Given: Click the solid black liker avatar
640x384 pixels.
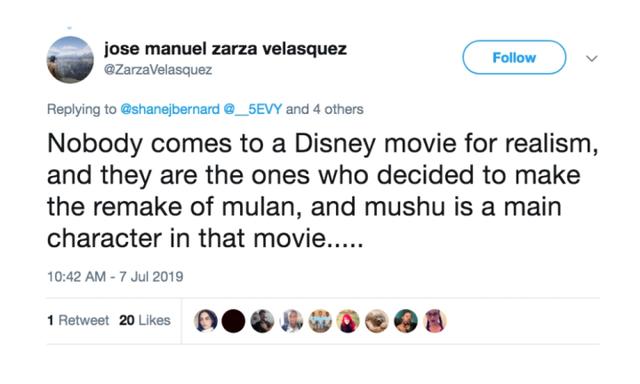Looking at the screenshot, I should (x=233, y=321).
